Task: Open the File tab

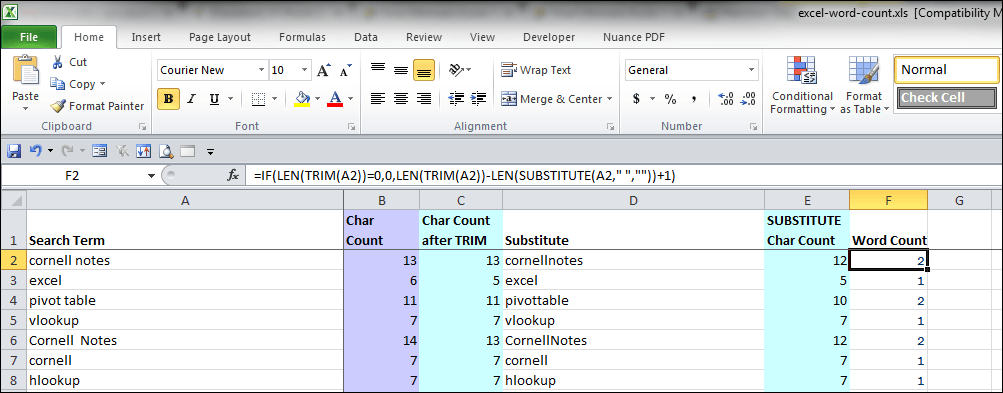Action: [29, 37]
